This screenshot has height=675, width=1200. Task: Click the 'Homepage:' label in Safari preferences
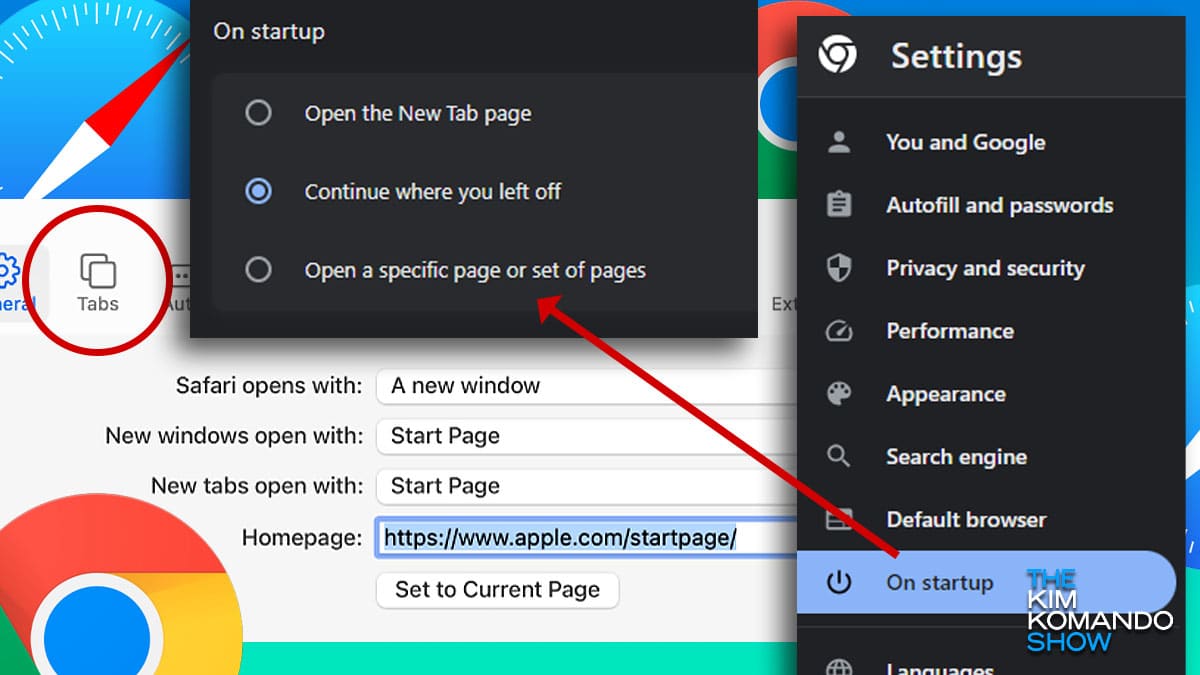(x=302, y=538)
